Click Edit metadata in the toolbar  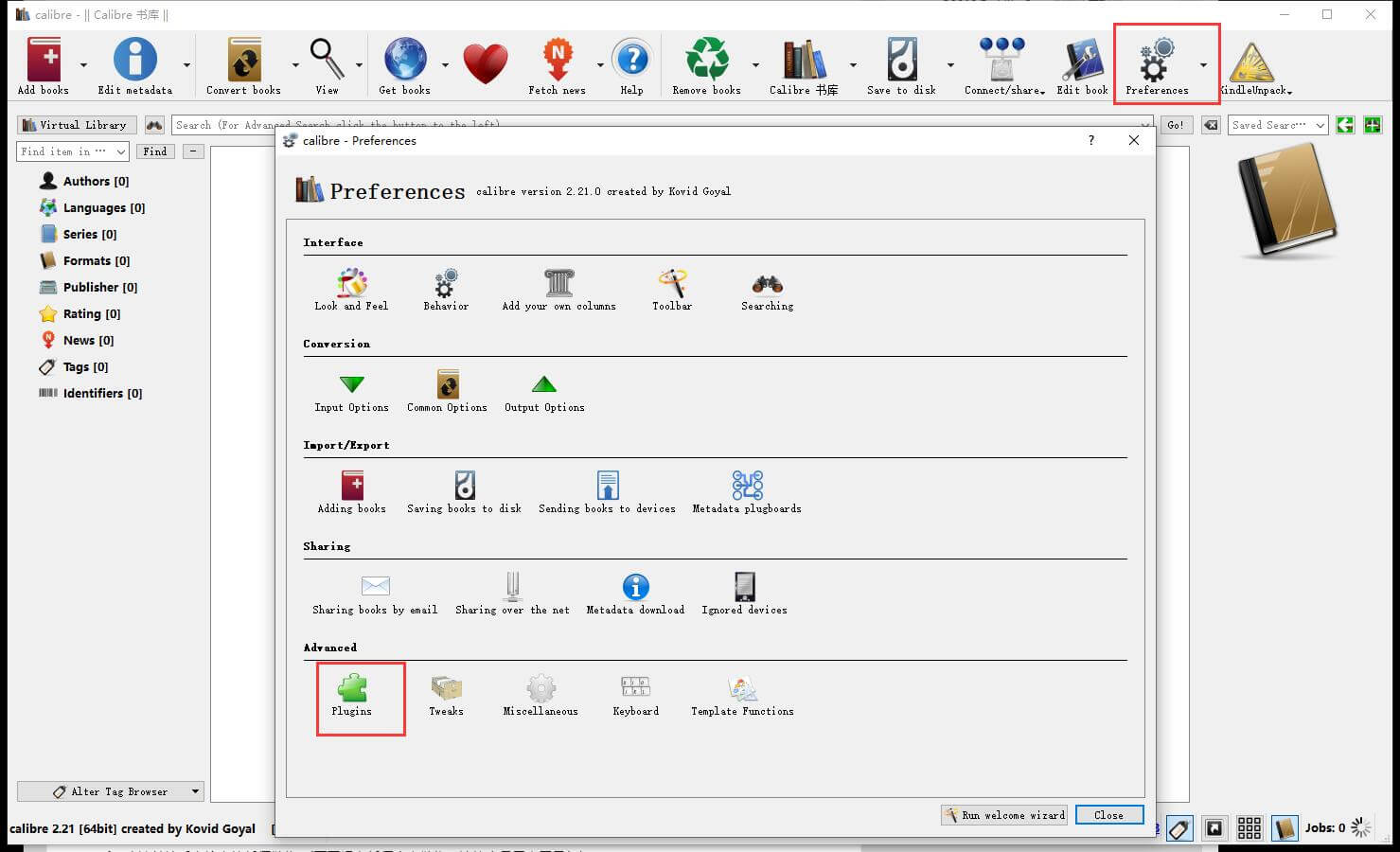(x=135, y=64)
